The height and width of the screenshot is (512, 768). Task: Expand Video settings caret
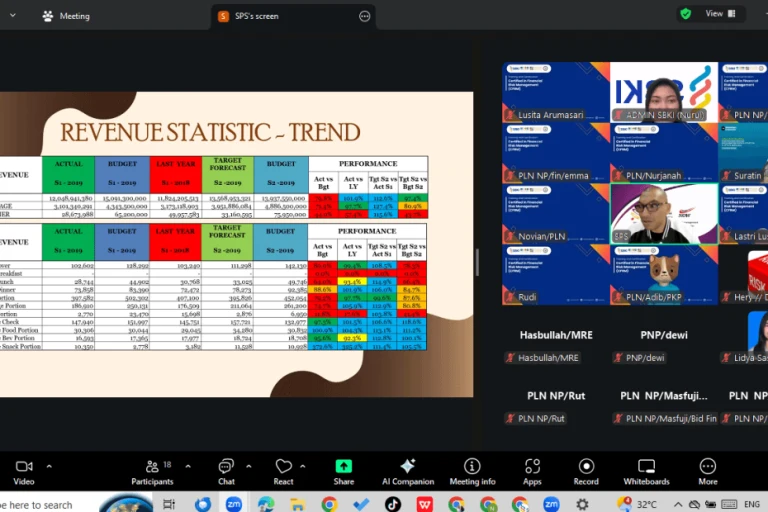tap(49, 466)
